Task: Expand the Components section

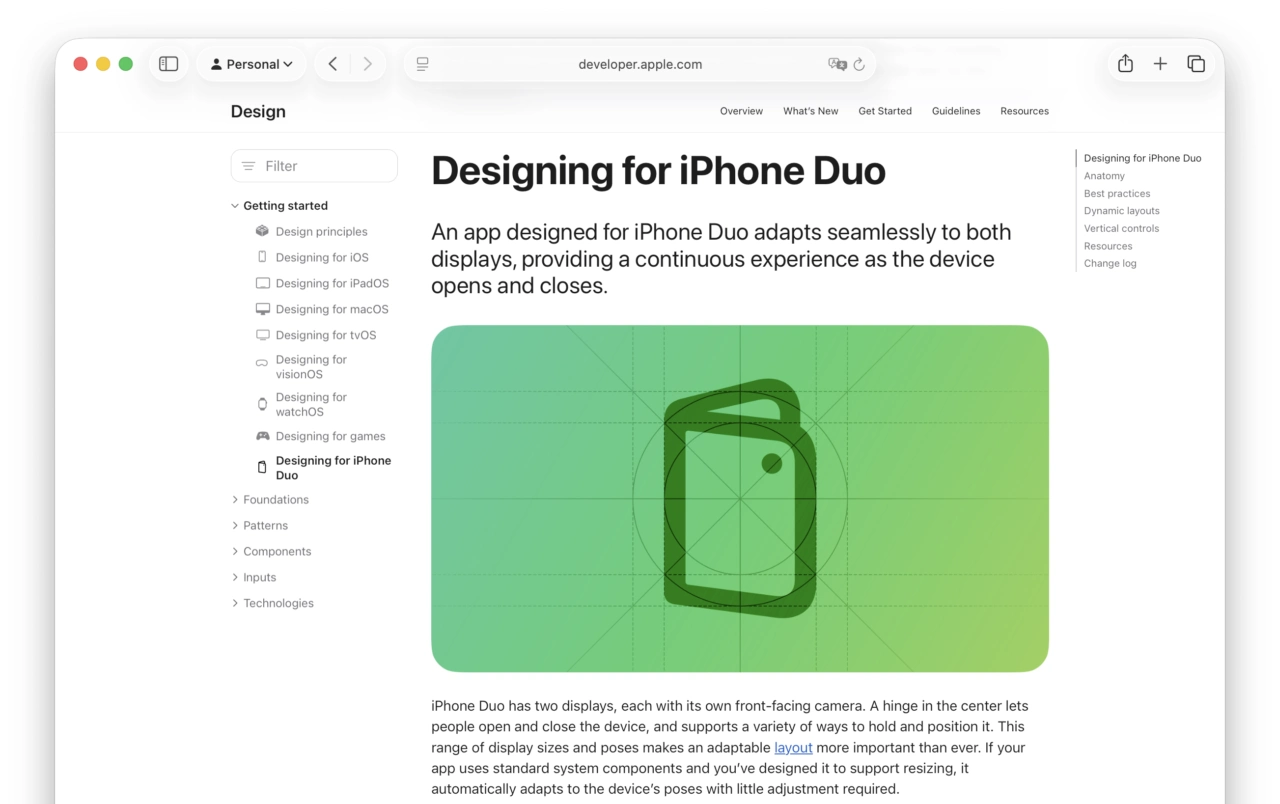Action: (x=235, y=552)
